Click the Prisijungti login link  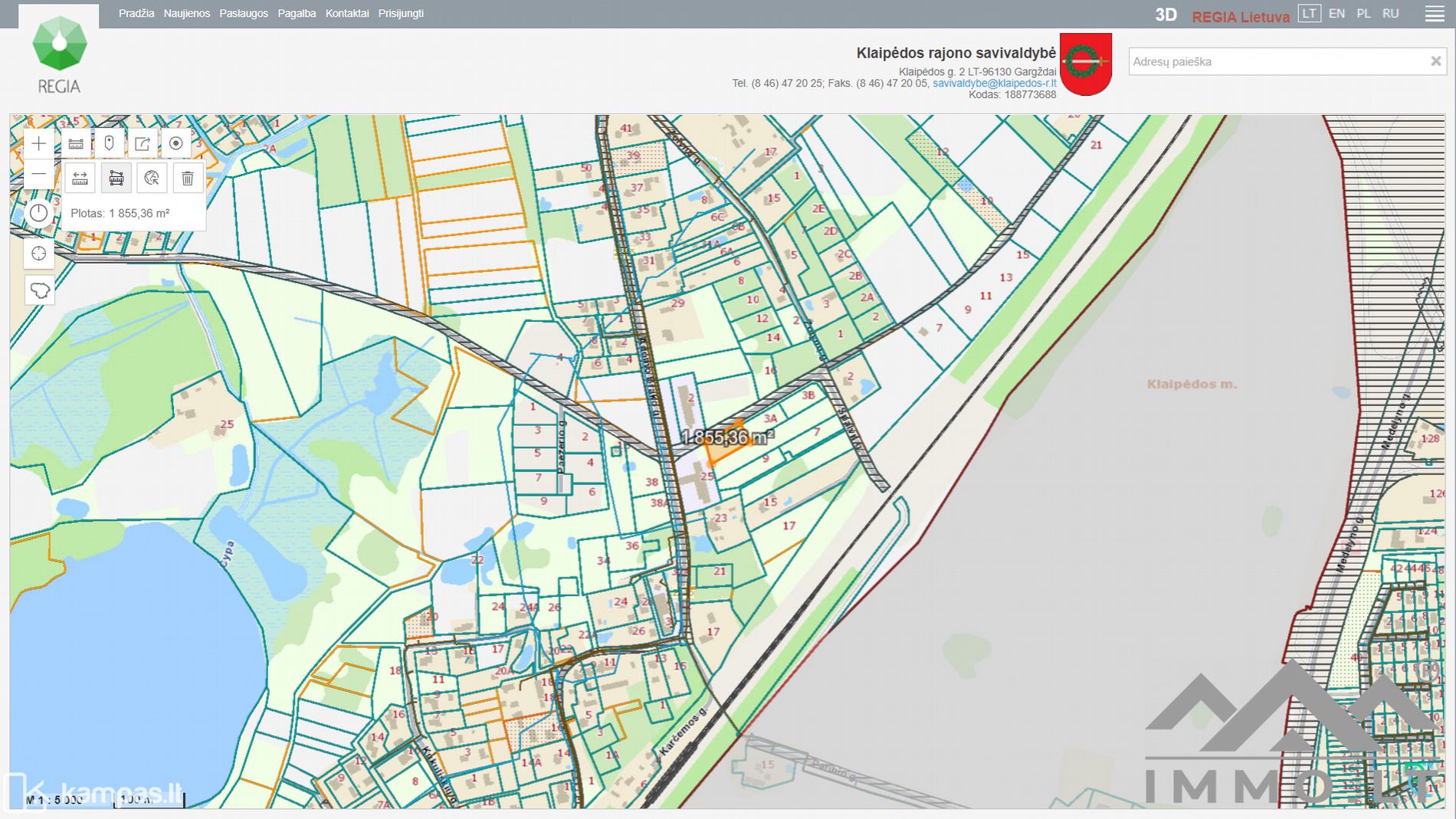click(401, 14)
